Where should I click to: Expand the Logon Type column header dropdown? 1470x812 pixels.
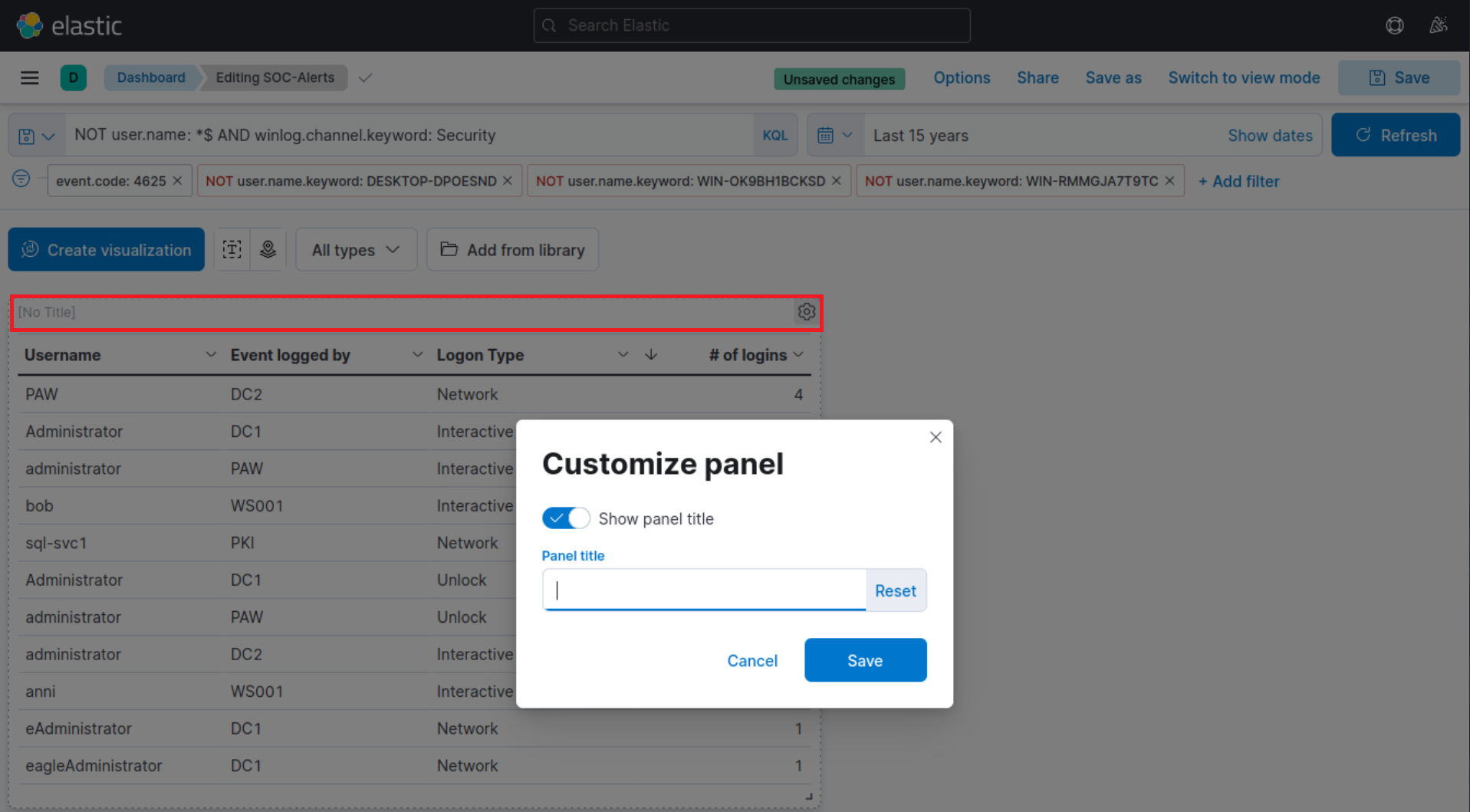[623, 354]
